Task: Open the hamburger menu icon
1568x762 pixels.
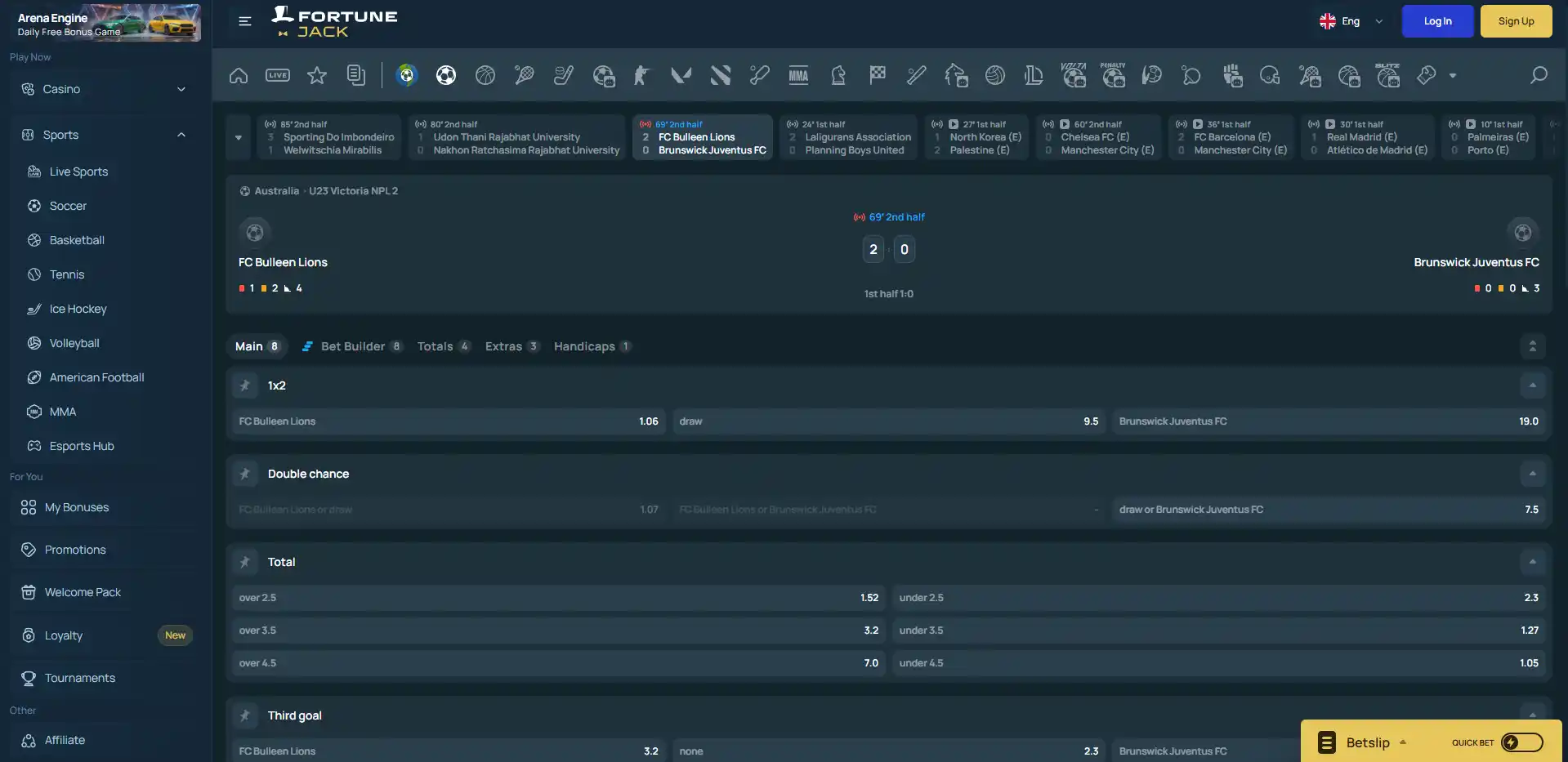Action: [x=245, y=21]
